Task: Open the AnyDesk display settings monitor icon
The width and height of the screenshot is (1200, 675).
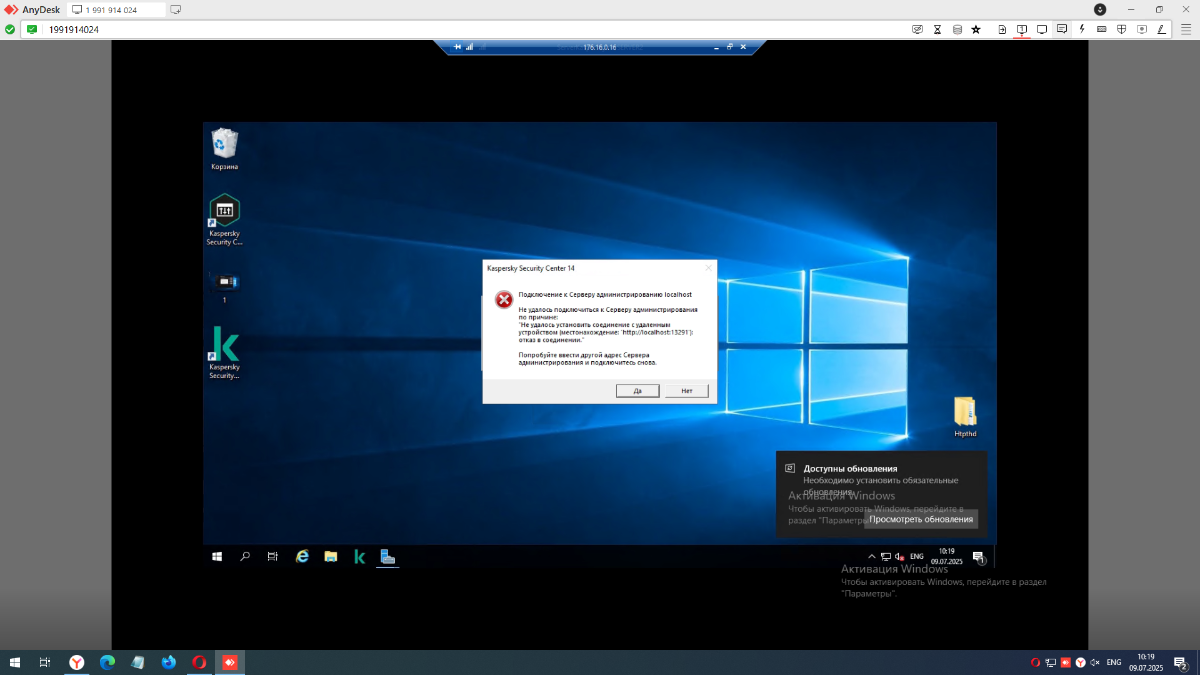Action: (x=1042, y=29)
